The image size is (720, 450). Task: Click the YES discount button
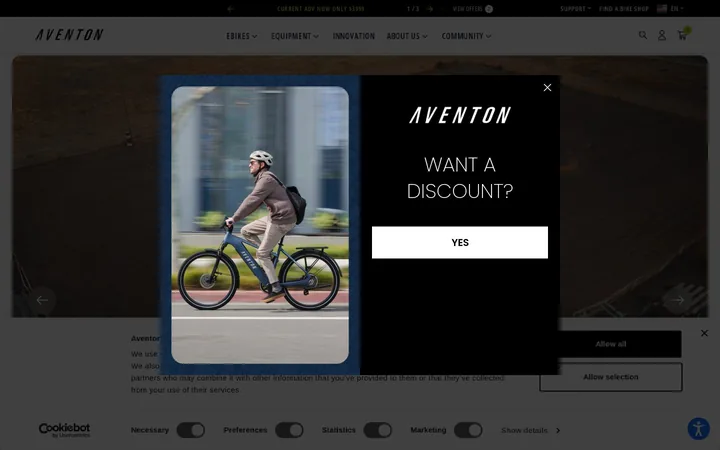tap(460, 242)
